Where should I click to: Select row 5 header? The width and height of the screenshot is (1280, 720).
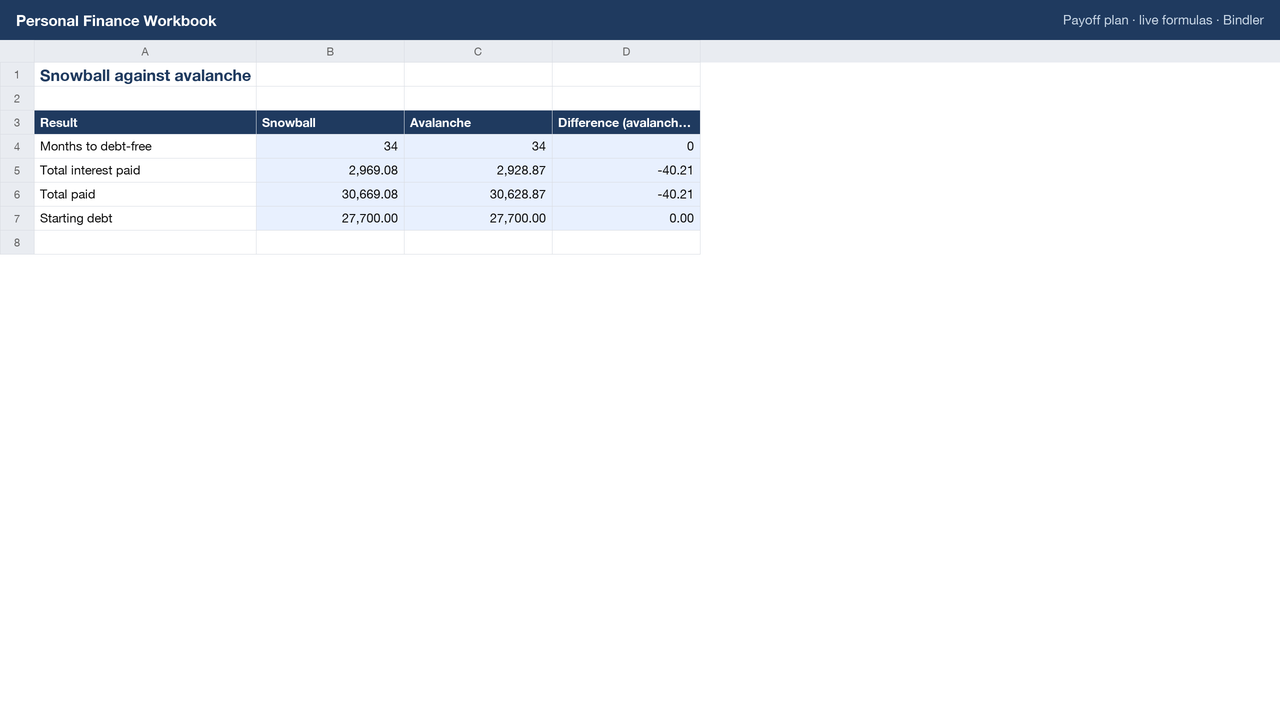pyautogui.click(x=17, y=171)
